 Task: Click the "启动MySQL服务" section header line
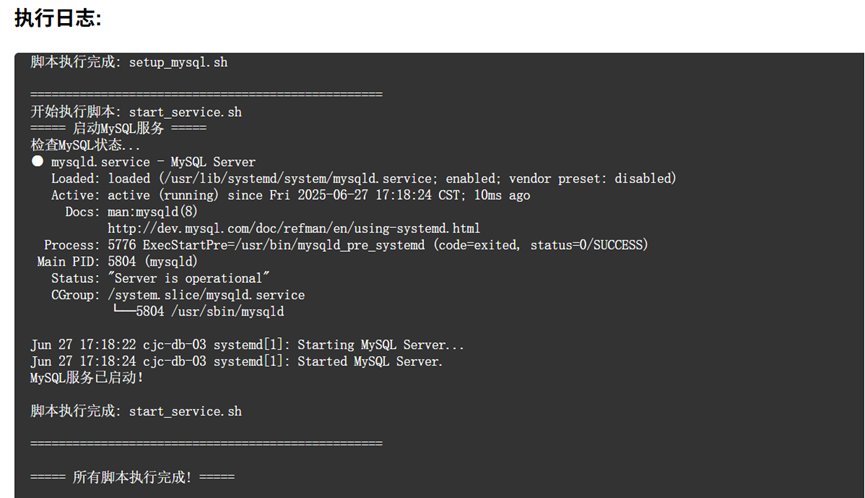119,128
